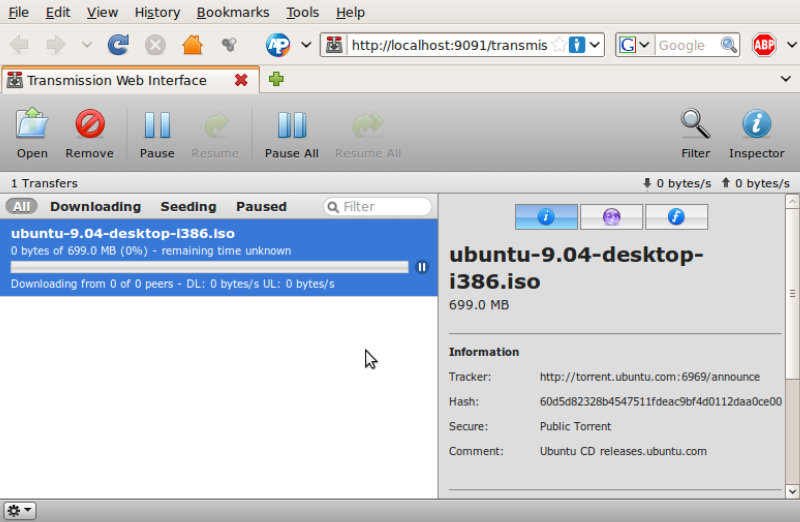This screenshot has width=800, height=522.
Task: Open the Edit menu
Action: (58, 12)
